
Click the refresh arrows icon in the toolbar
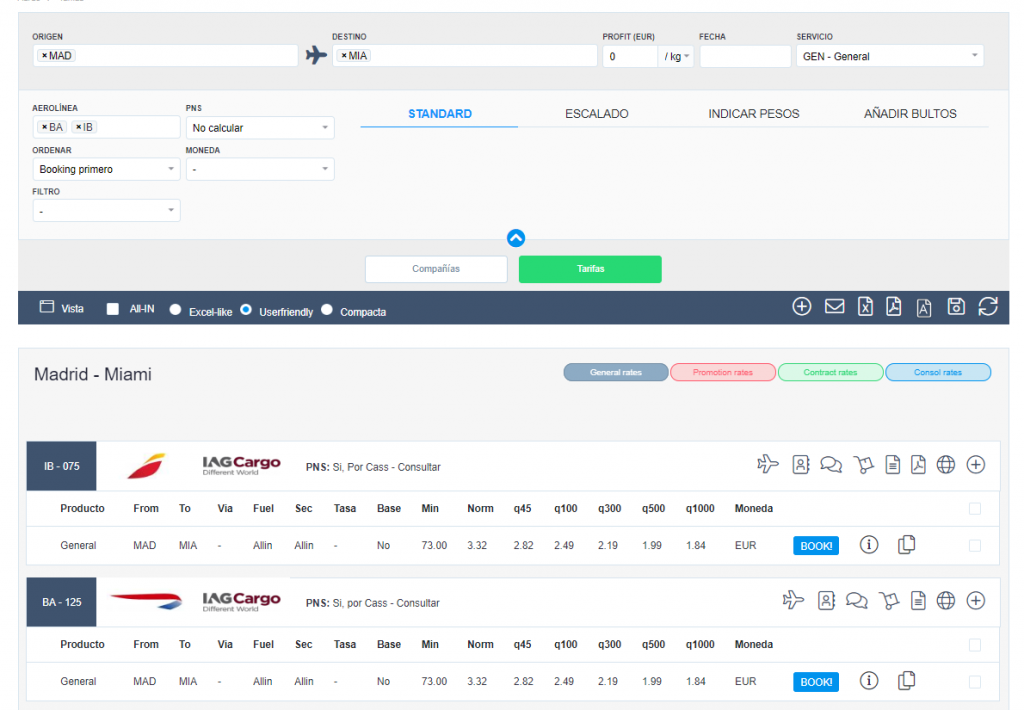point(987,307)
